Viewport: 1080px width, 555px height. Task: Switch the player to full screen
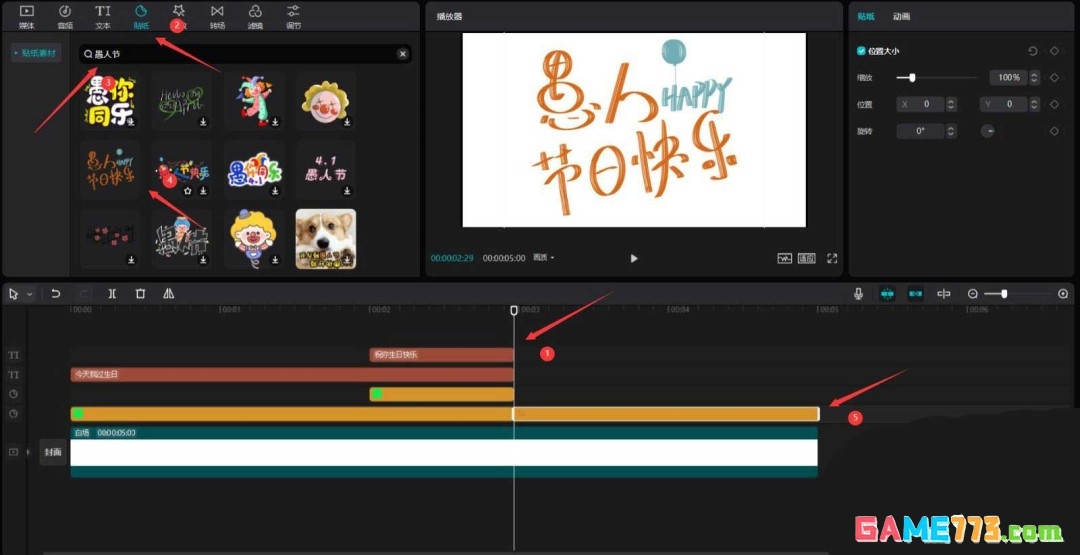point(832,258)
